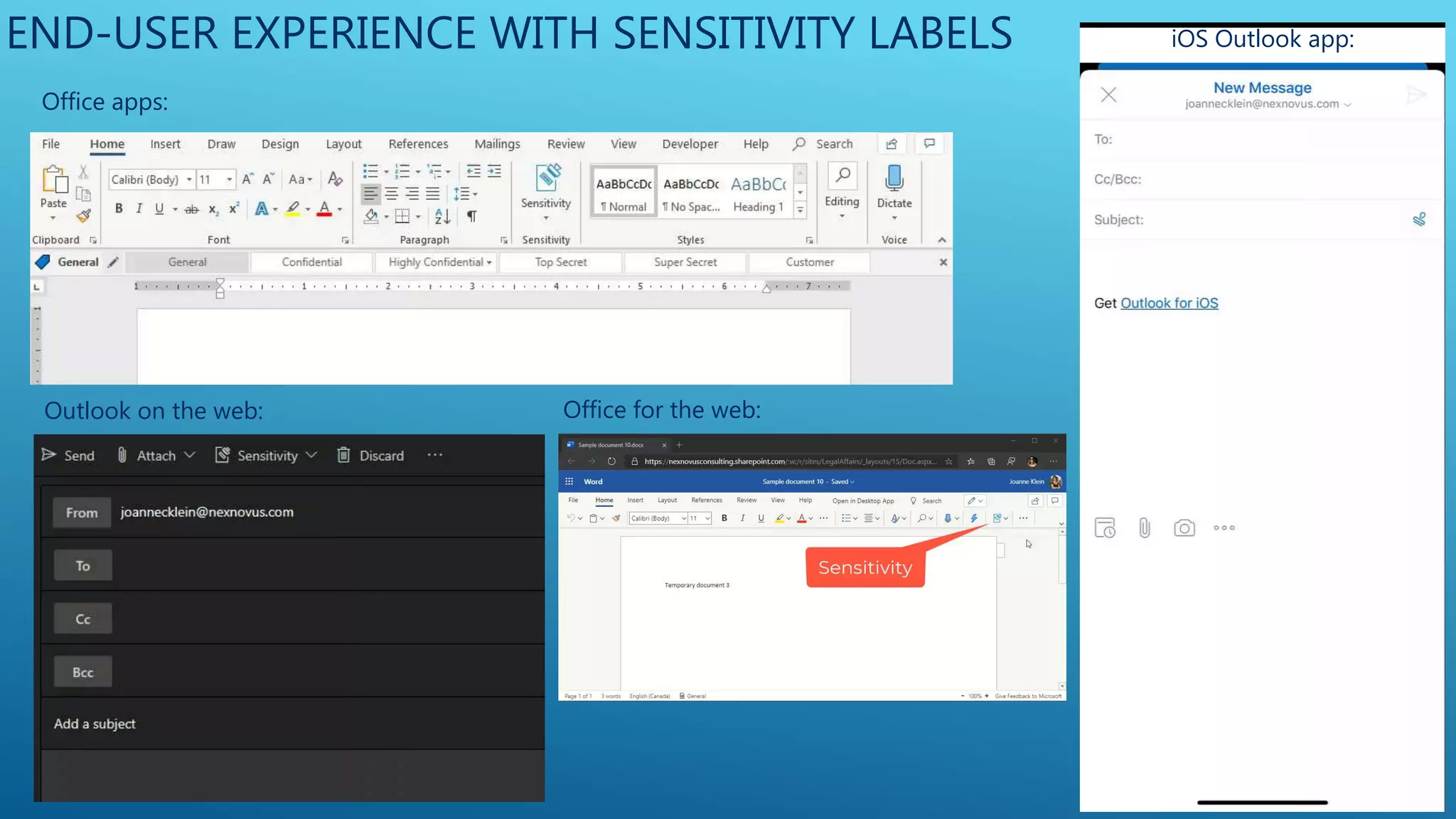Click Discard trash icon in Outlook web

click(343, 455)
